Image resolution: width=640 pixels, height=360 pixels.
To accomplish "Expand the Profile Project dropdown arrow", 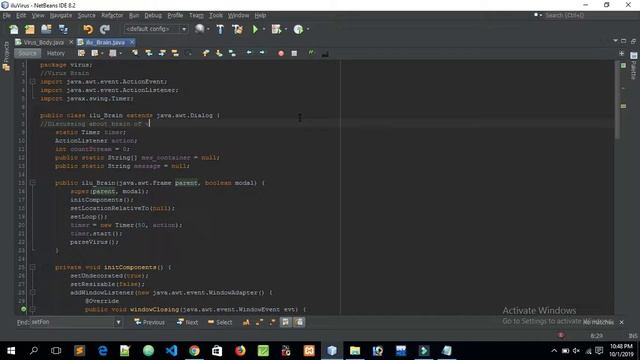I will pyautogui.click(x=307, y=29).
